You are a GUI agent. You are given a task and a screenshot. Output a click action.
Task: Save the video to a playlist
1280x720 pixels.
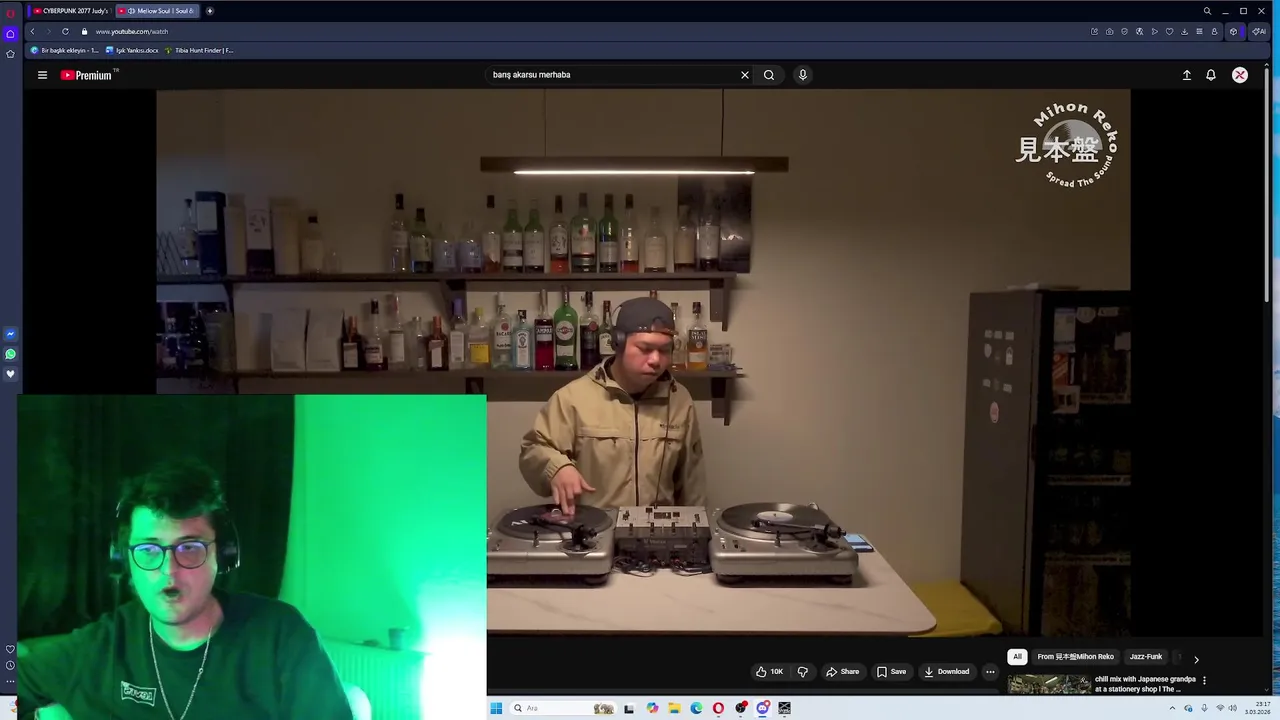point(891,672)
